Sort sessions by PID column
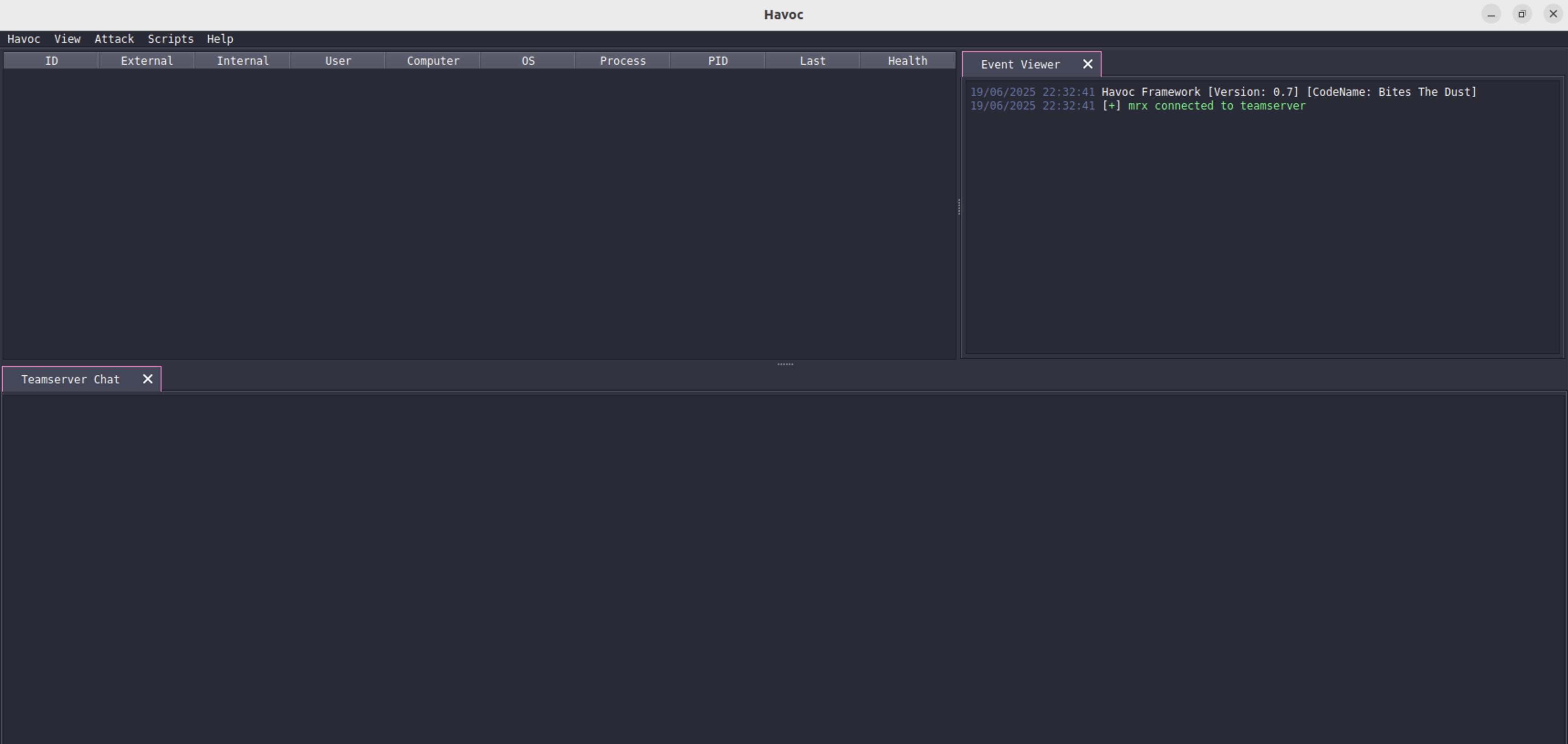 pos(718,61)
